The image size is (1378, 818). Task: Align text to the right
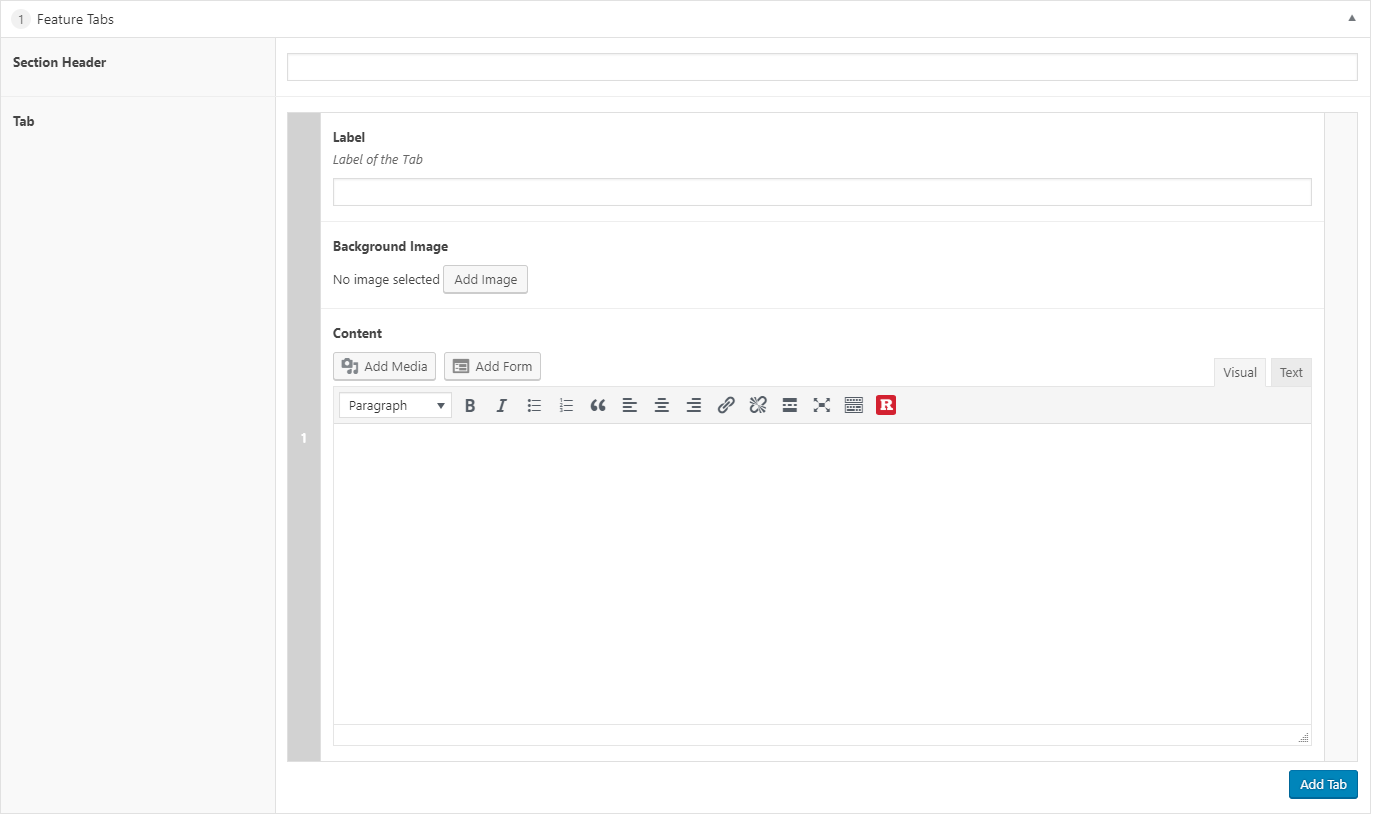point(694,405)
